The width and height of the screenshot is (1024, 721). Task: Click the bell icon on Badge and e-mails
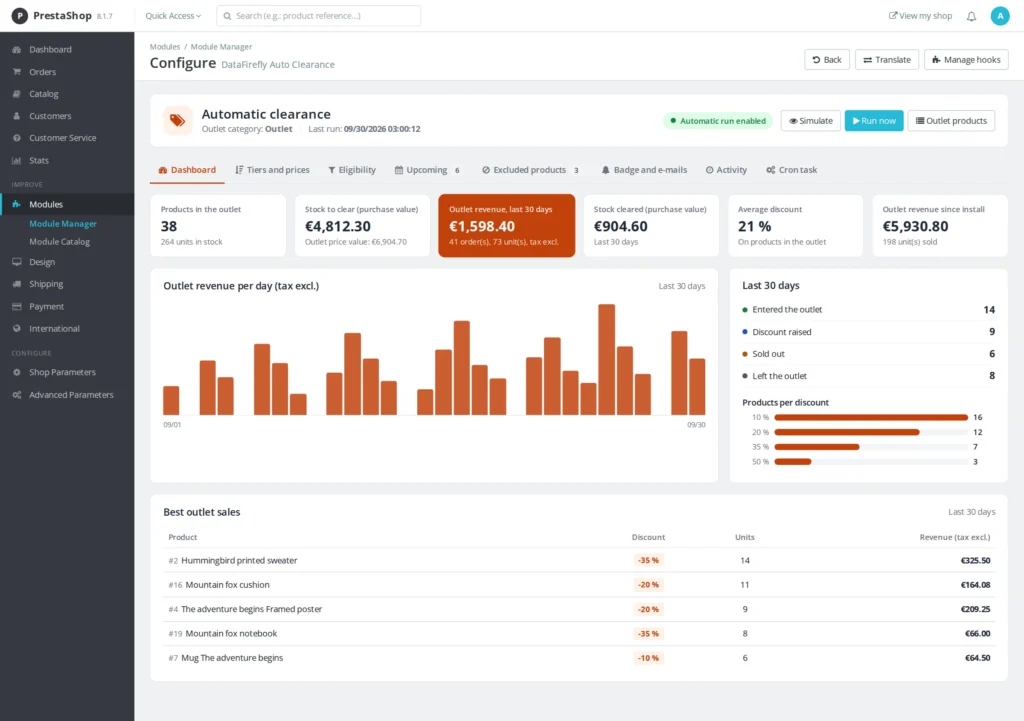click(605, 170)
